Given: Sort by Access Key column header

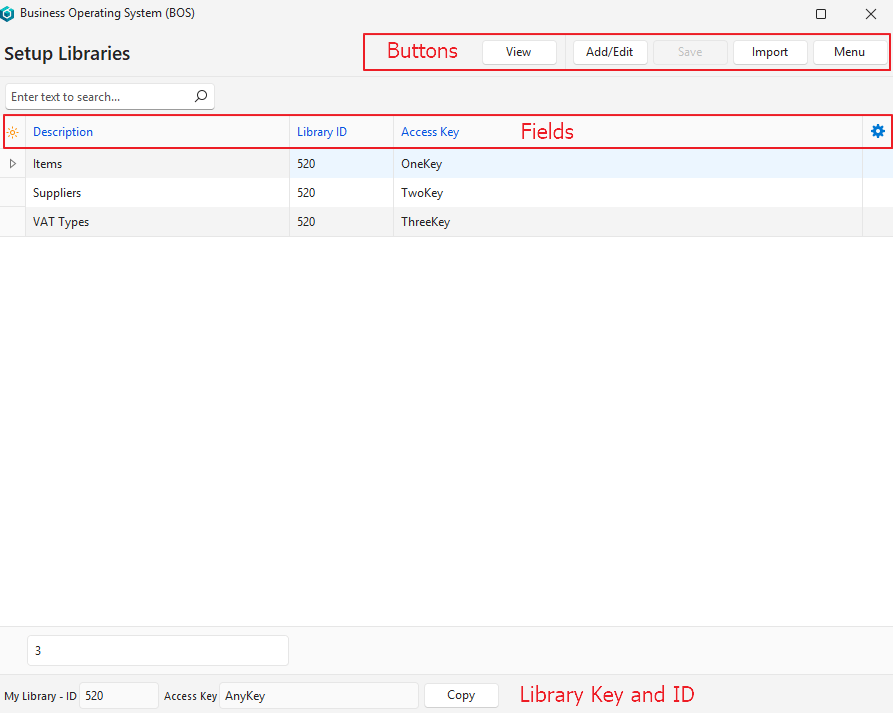Looking at the screenshot, I should 430,132.
